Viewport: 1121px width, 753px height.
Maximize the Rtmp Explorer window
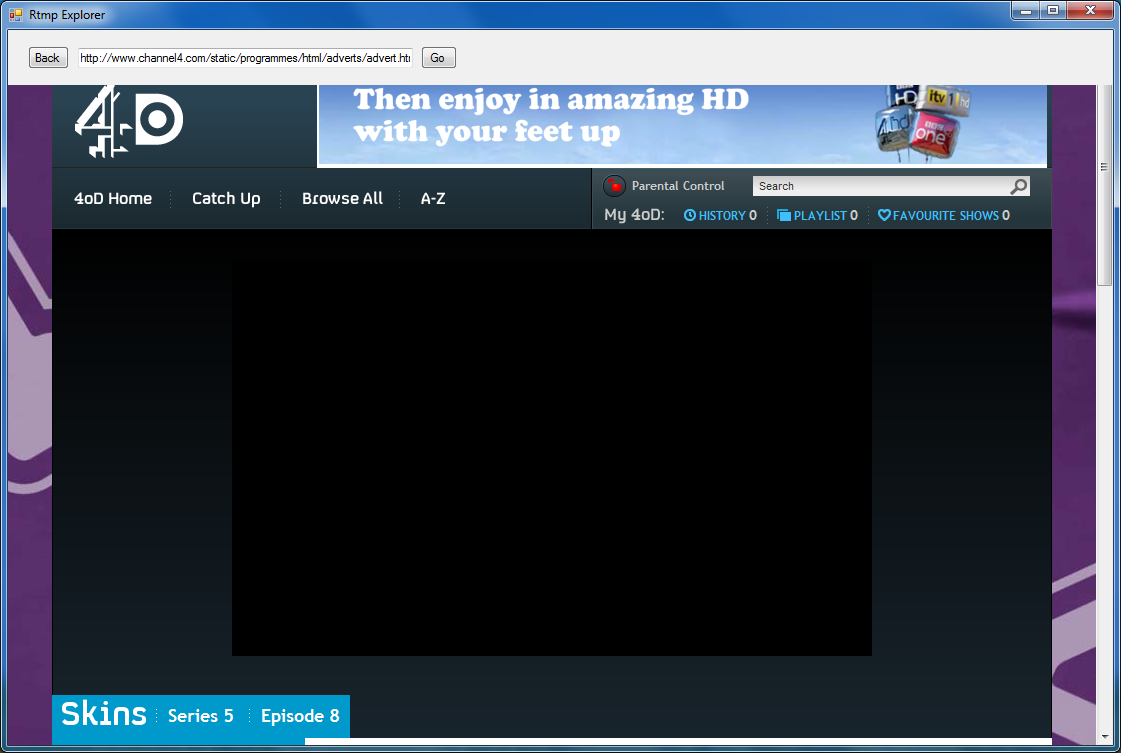point(1053,11)
